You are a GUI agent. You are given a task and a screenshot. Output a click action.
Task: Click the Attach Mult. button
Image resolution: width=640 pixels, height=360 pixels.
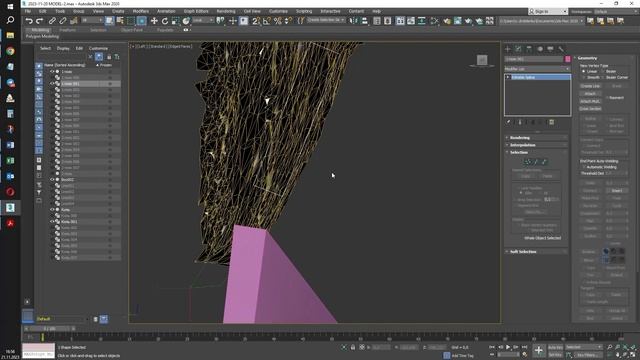(590, 101)
